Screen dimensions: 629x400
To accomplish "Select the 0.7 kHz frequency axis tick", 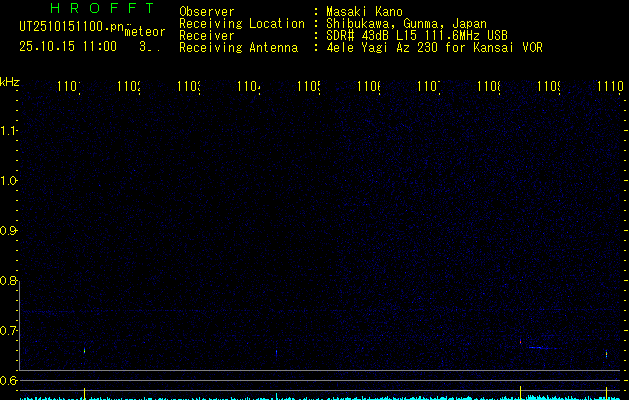I will point(9,330).
